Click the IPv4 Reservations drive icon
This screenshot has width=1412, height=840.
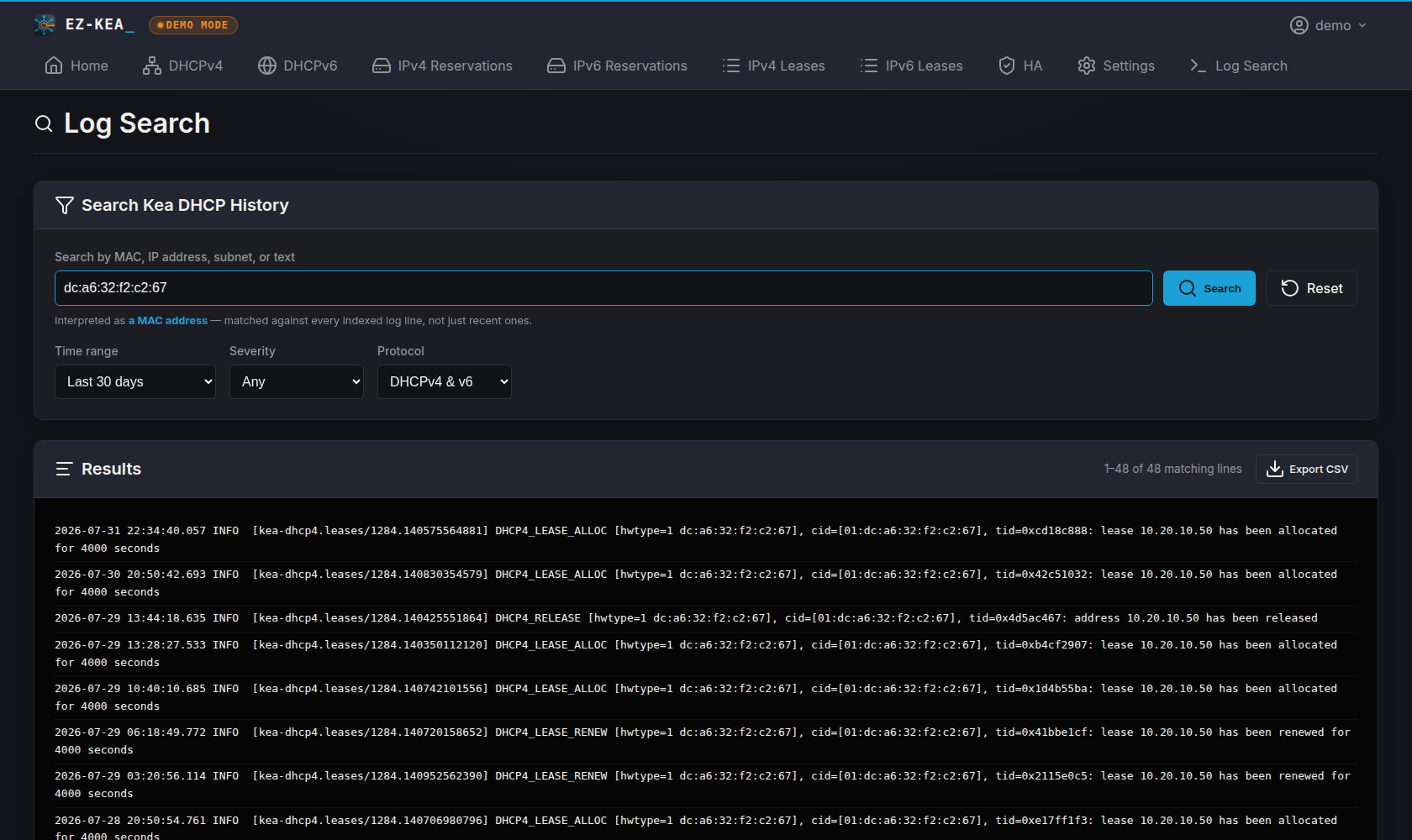382,66
